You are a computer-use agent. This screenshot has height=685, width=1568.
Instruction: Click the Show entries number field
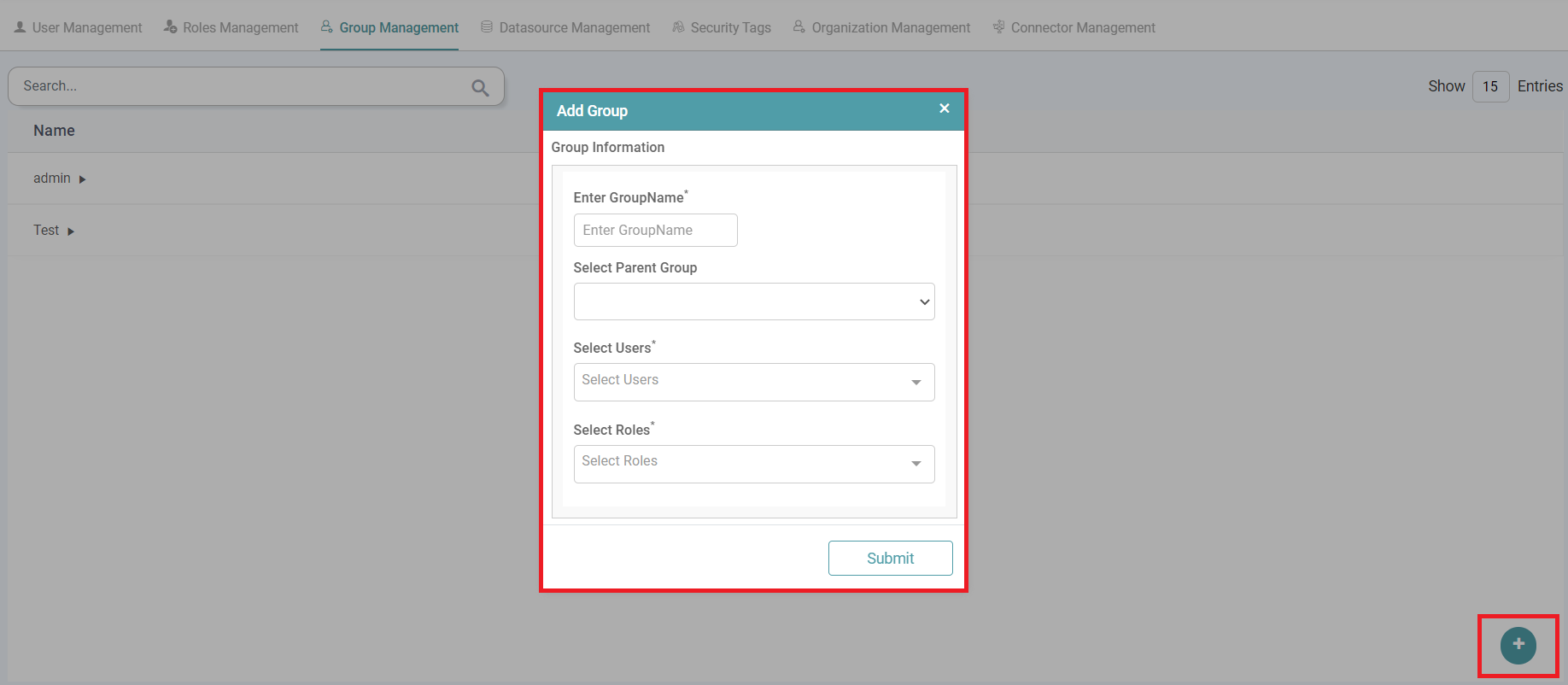[x=1490, y=86]
